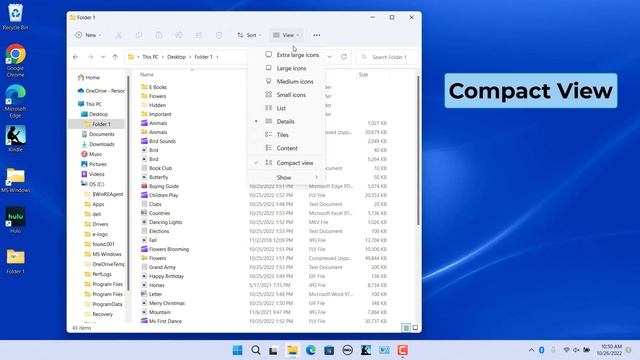The image size is (640, 360).
Task: Select Content view option
Action: [x=286, y=148]
